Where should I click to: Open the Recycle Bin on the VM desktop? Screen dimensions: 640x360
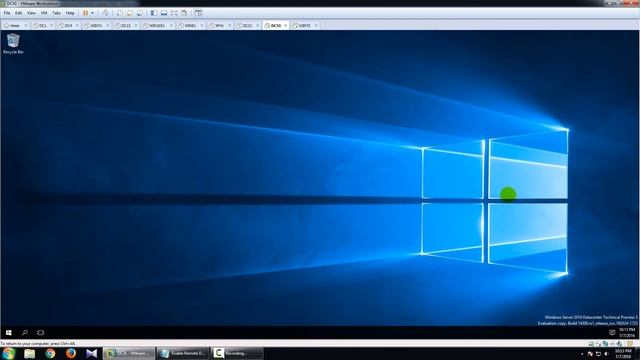[13, 43]
